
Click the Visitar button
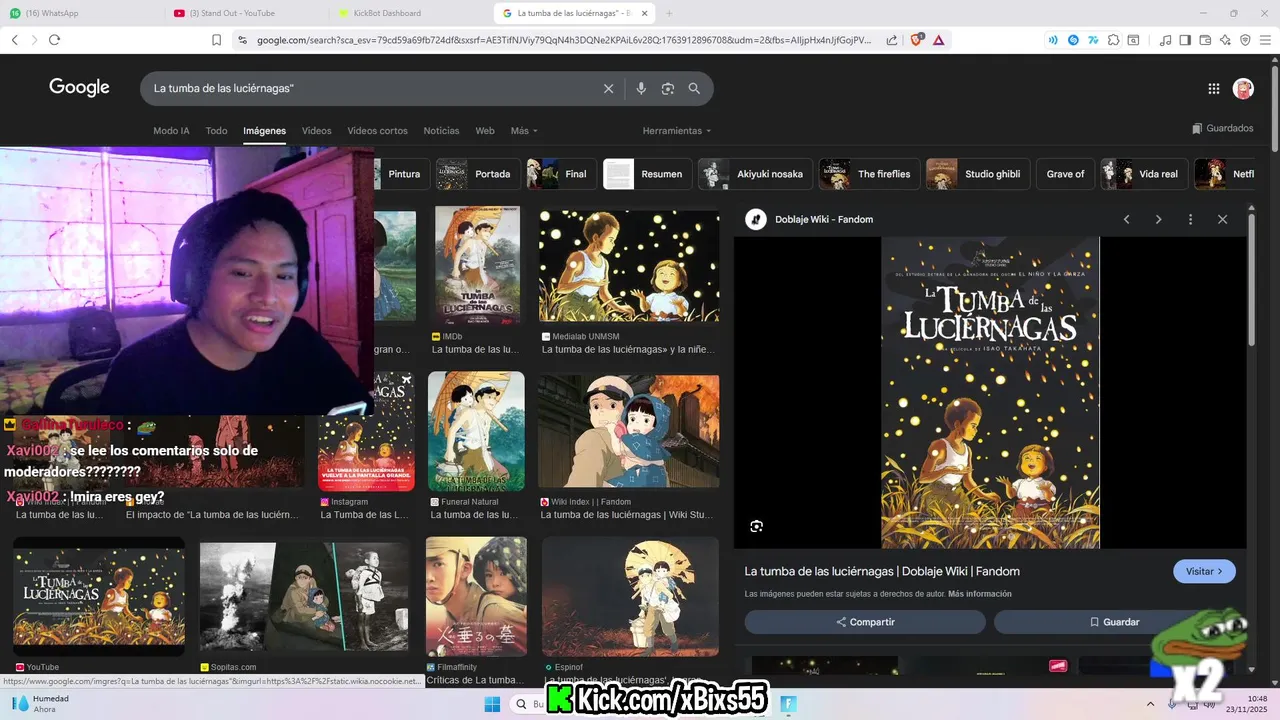click(1204, 571)
